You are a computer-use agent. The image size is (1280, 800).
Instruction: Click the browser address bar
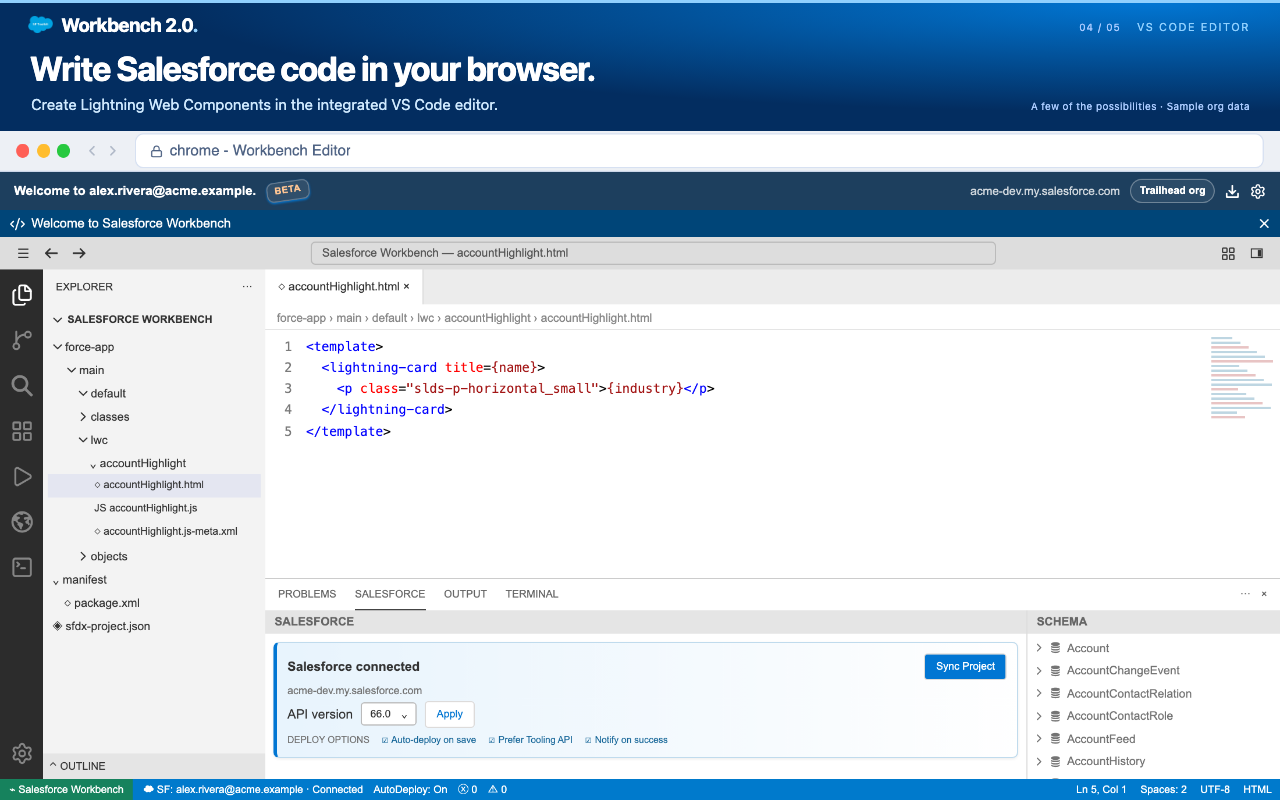pos(699,151)
